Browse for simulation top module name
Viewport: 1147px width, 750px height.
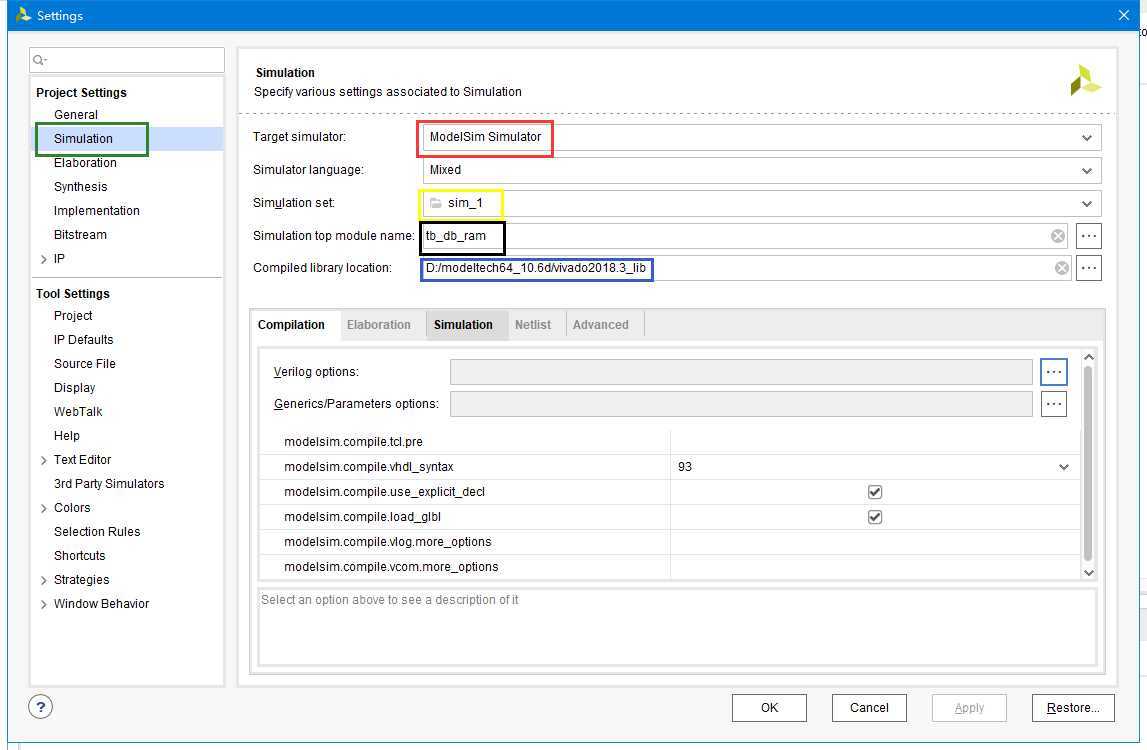pyautogui.click(x=1088, y=236)
